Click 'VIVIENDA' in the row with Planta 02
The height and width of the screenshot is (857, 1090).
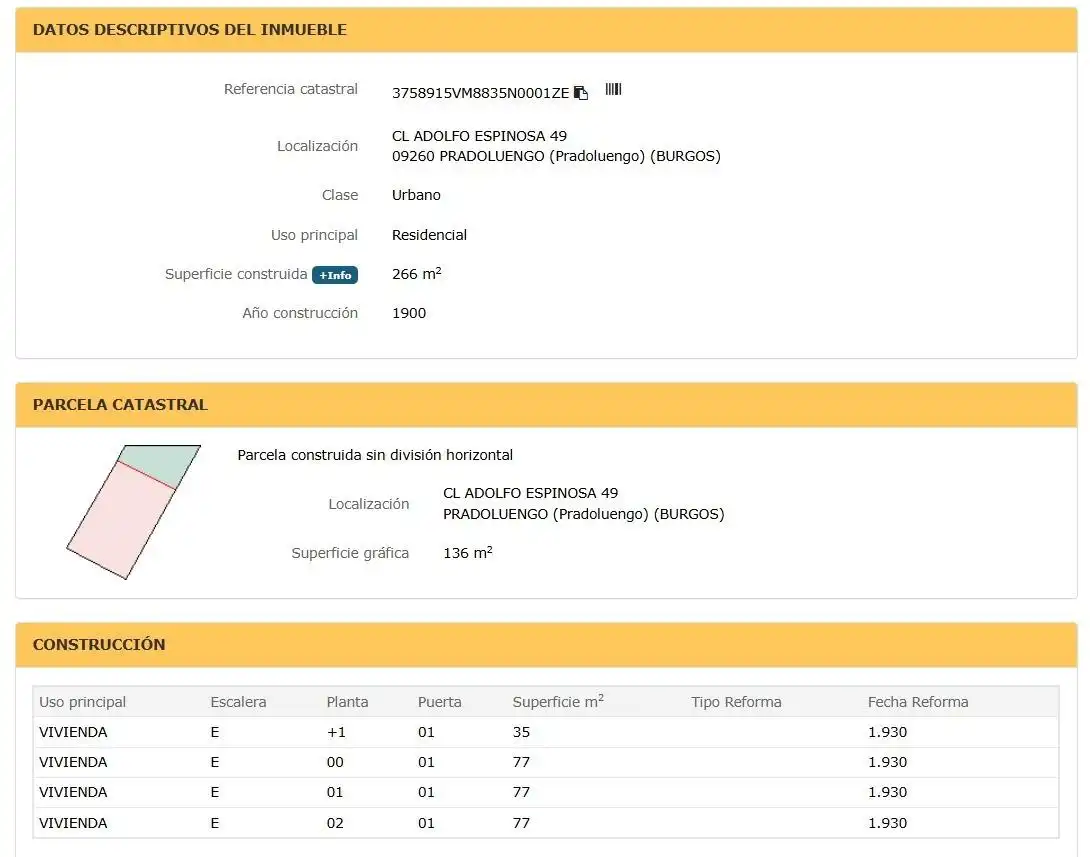pos(73,823)
